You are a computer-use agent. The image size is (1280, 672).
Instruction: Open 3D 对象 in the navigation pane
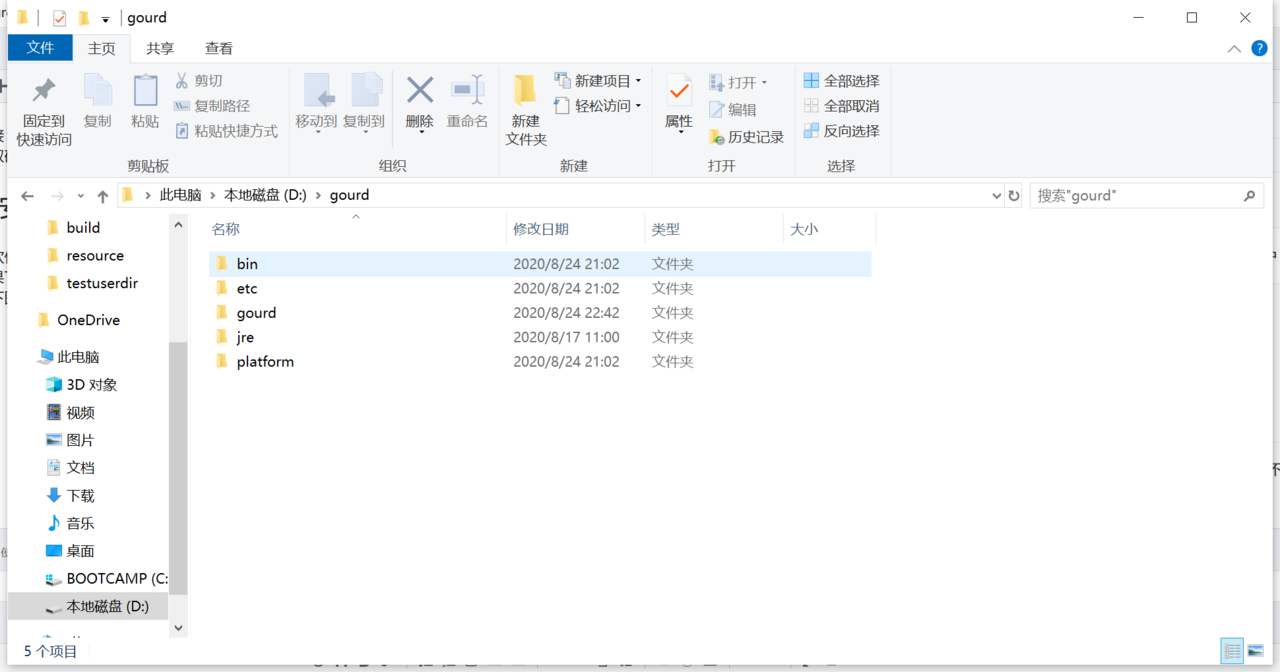[81, 385]
